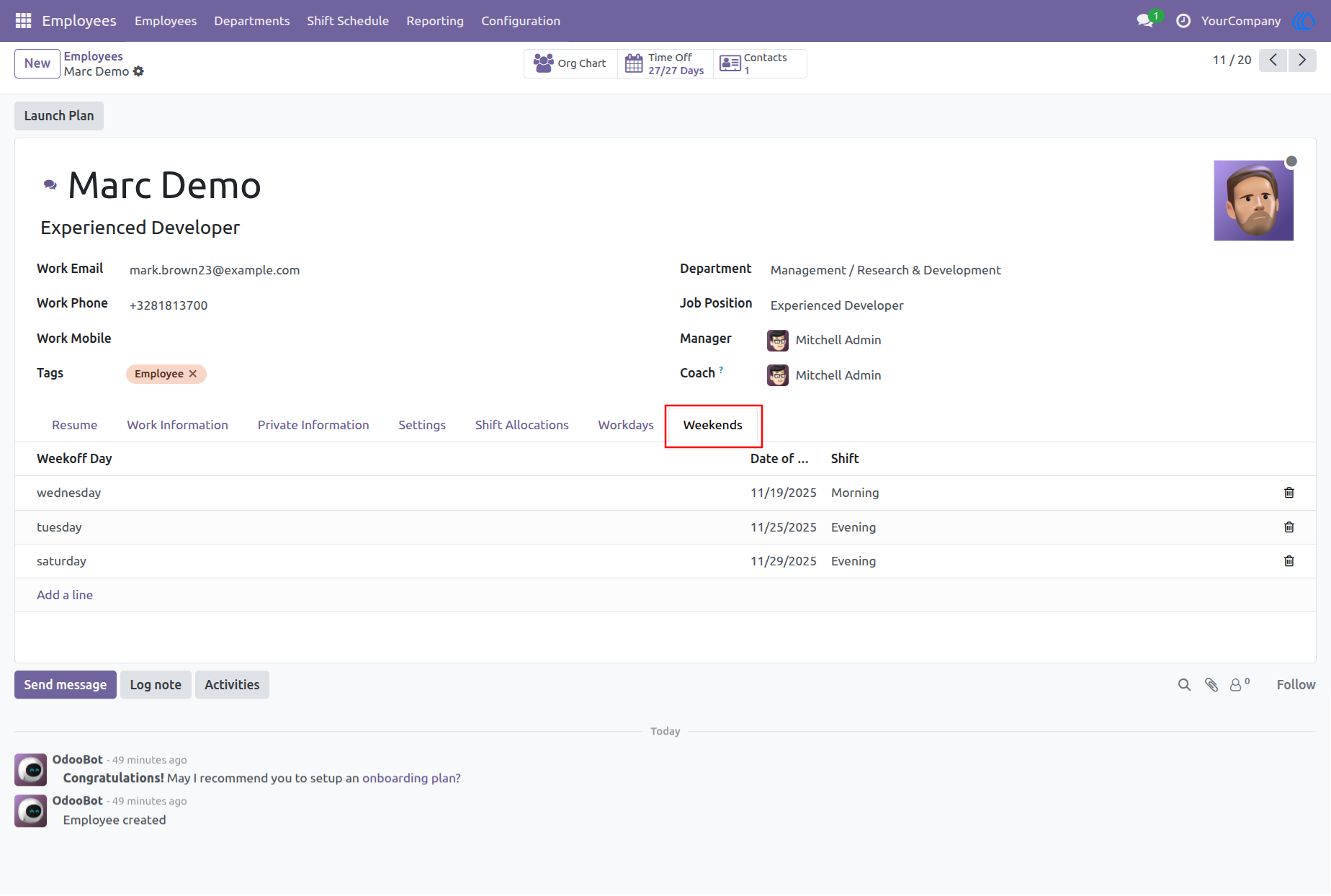Delete the wednesday weekoff row
Screen dimensions: 1331x896
point(1289,493)
